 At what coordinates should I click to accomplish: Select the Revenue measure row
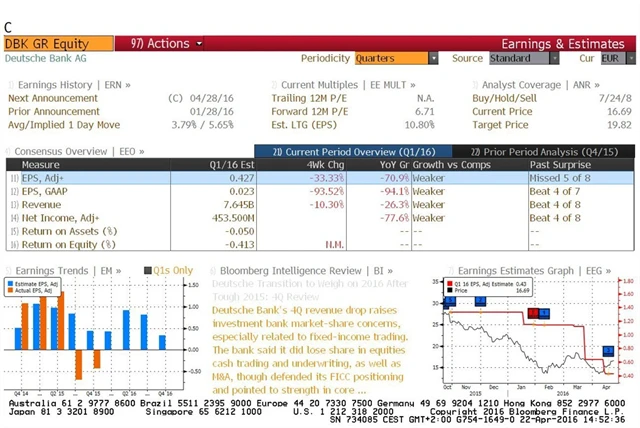coord(320,204)
